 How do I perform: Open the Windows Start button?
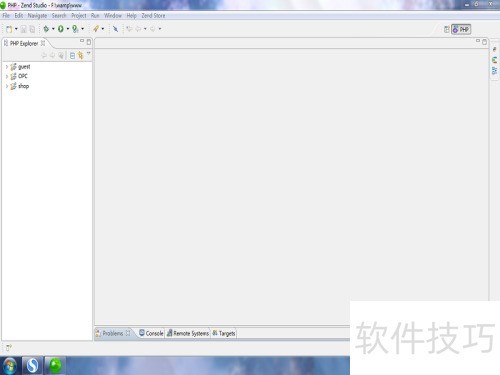[x=10, y=366]
